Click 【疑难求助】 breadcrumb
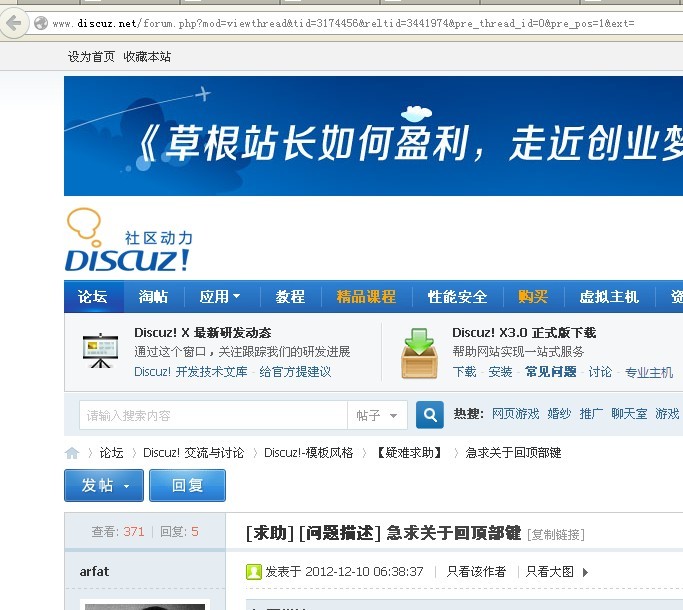The image size is (683, 610). tap(409, 453)
